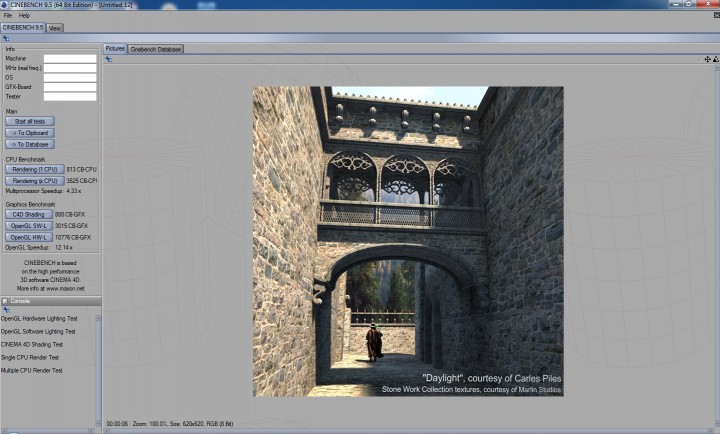Minimize the CINEBENCH window
The image size is (720, 434).
click(675, 4)
